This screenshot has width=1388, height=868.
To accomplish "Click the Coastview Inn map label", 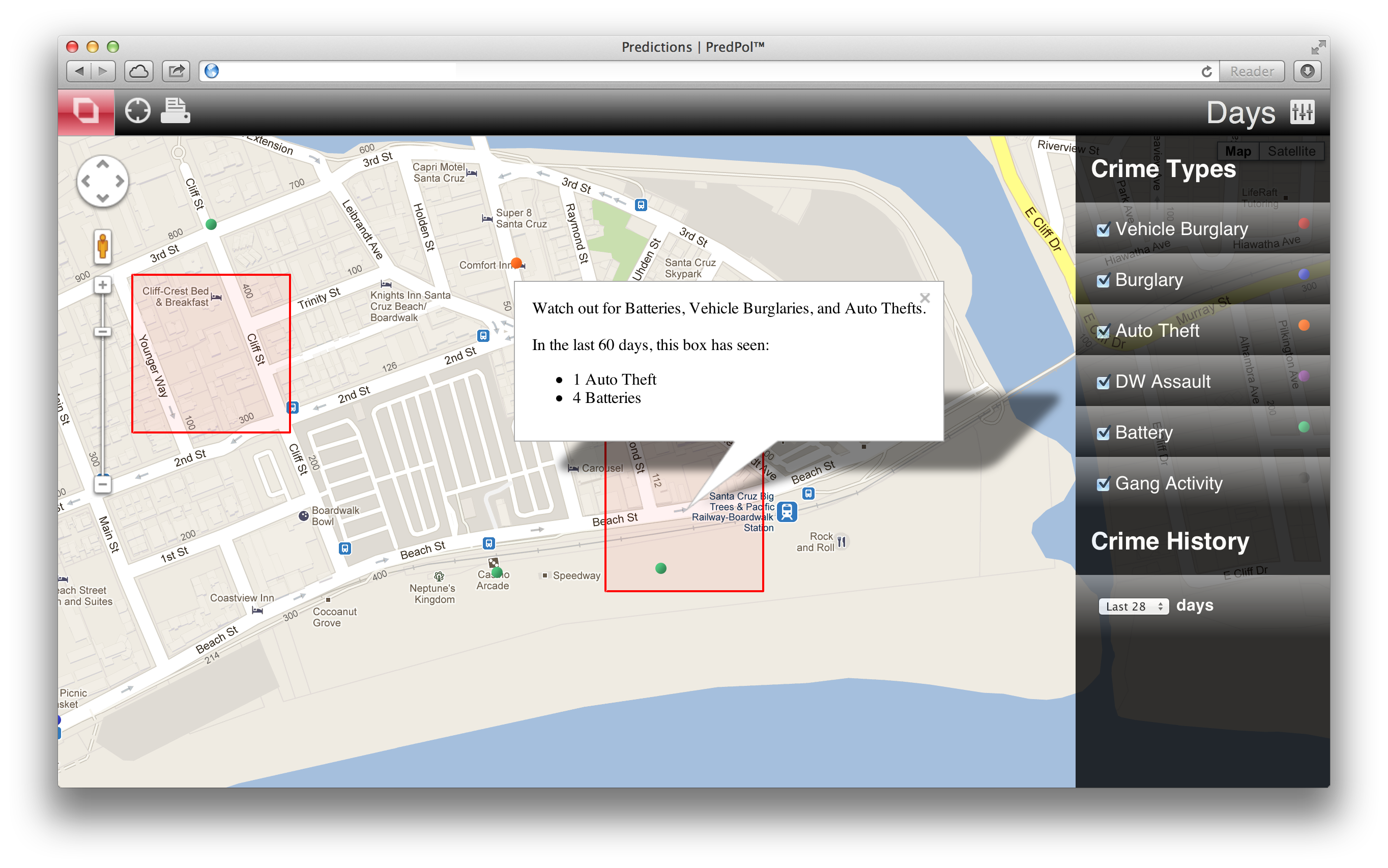I will [x=242, y=598].
